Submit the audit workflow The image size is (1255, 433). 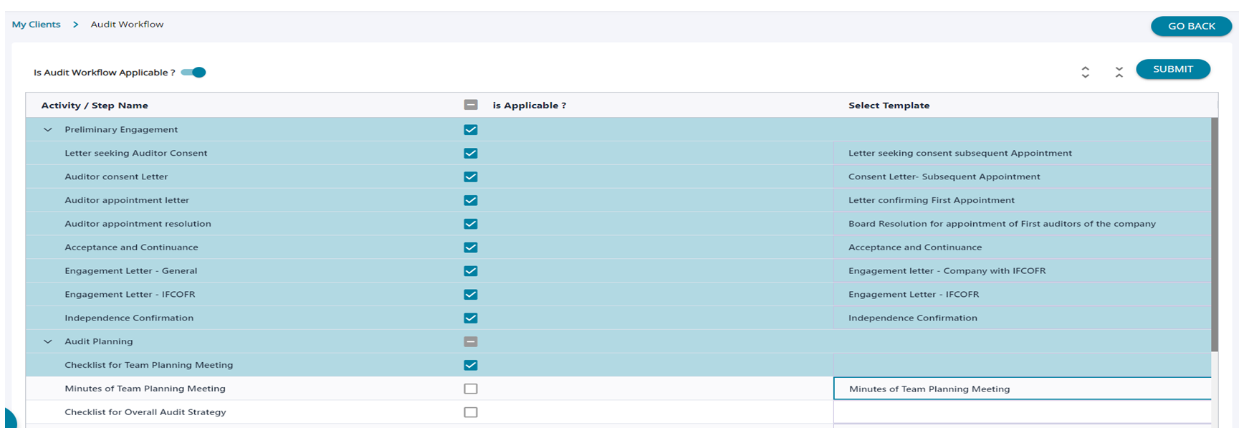point(1172,69)
